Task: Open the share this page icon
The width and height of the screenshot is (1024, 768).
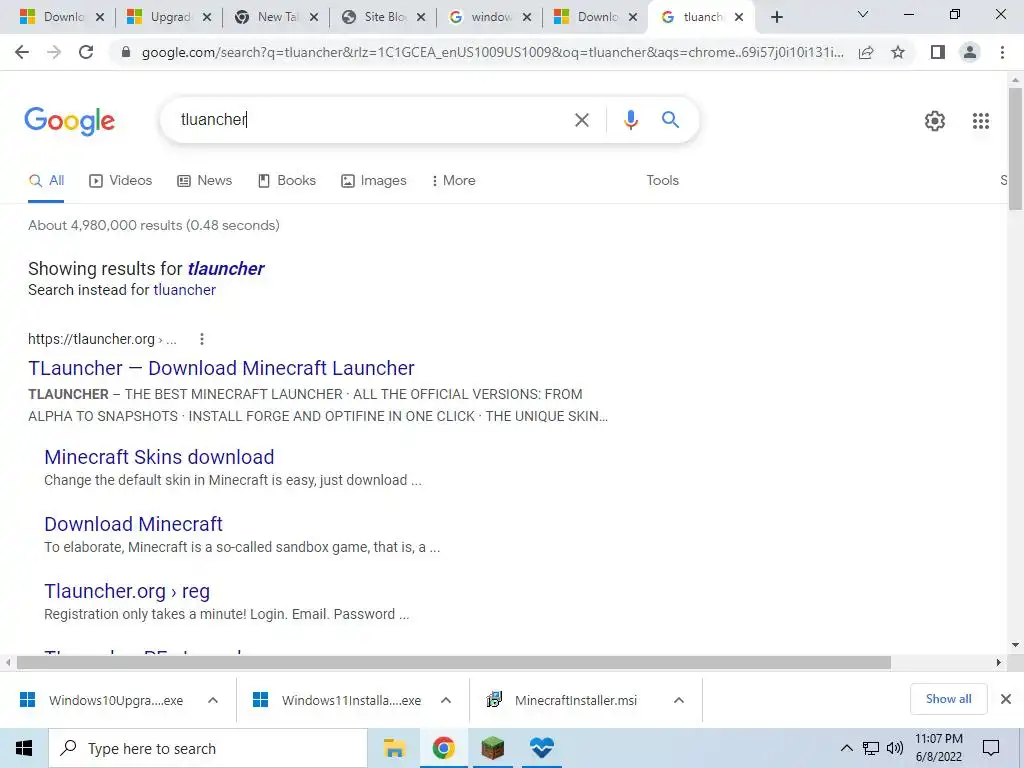Action: [x=866, y=52]
